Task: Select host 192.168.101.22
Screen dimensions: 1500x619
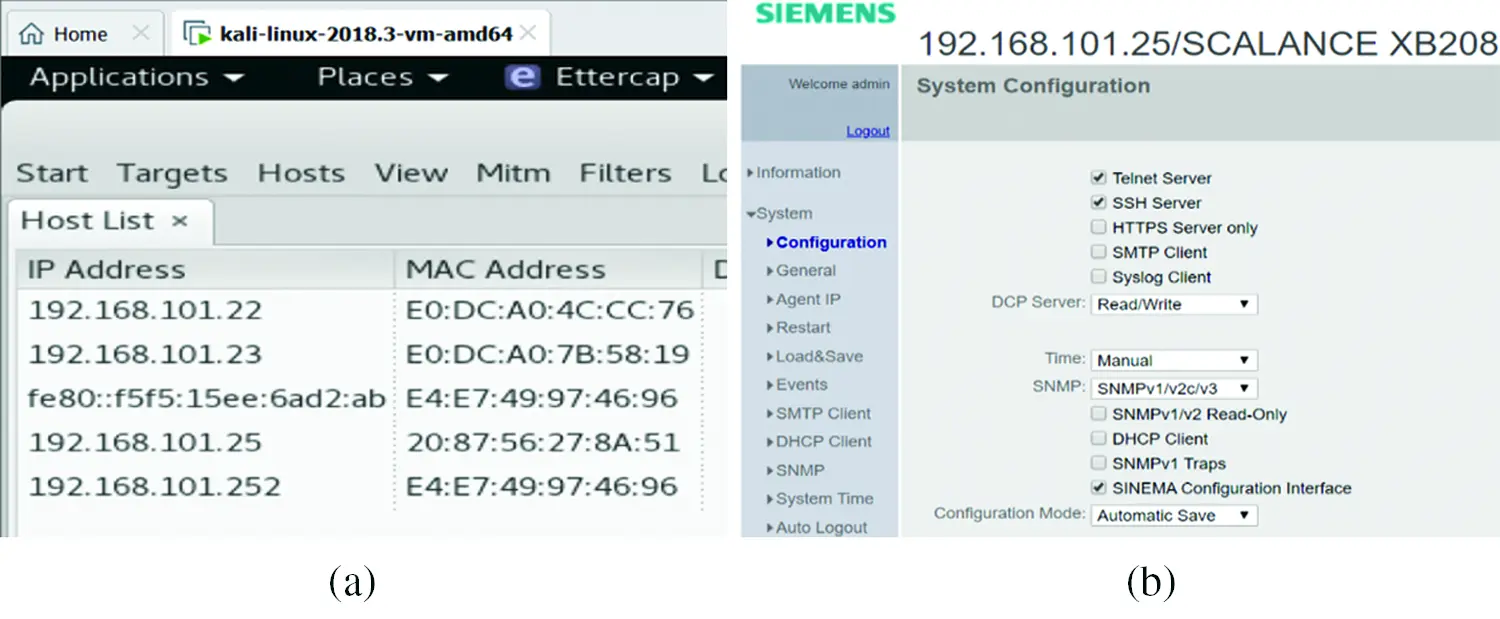Action: coord(145,311)
